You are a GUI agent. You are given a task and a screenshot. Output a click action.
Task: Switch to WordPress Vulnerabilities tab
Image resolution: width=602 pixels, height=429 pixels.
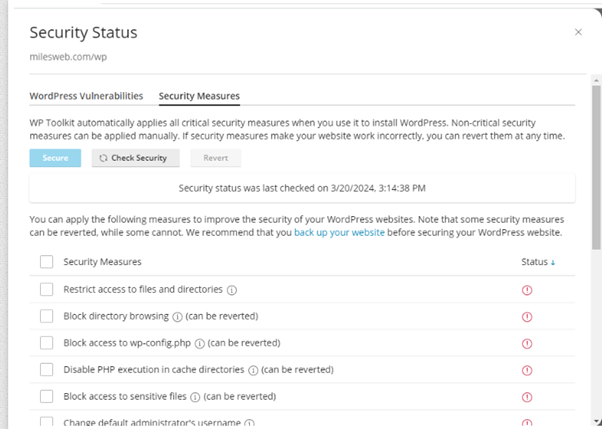[86, 96]
